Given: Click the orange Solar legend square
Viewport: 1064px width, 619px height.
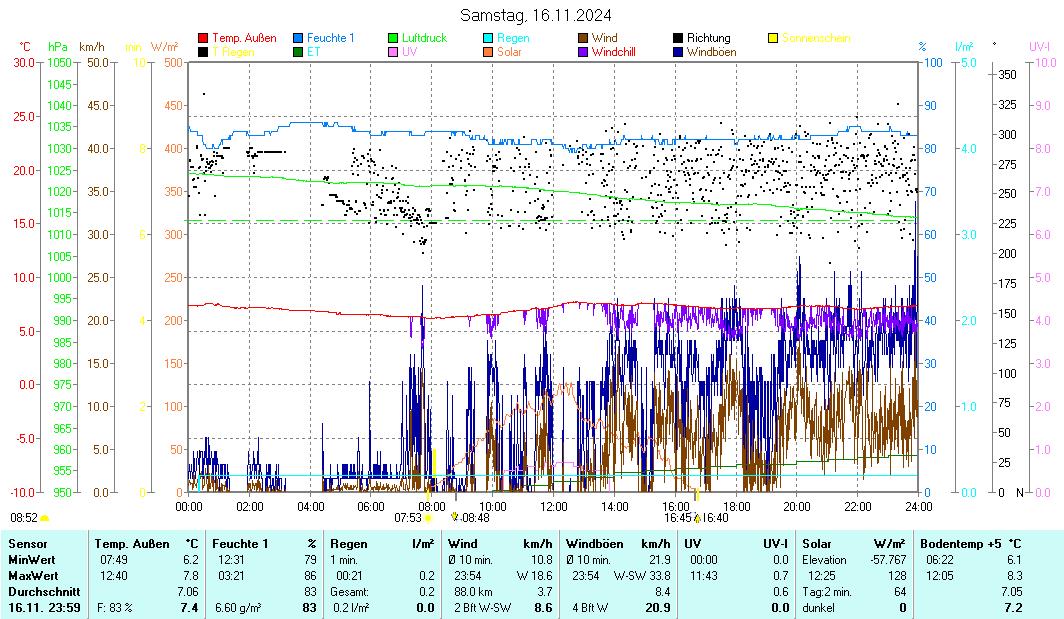Looking at the screenshot, I should point(488,51).
